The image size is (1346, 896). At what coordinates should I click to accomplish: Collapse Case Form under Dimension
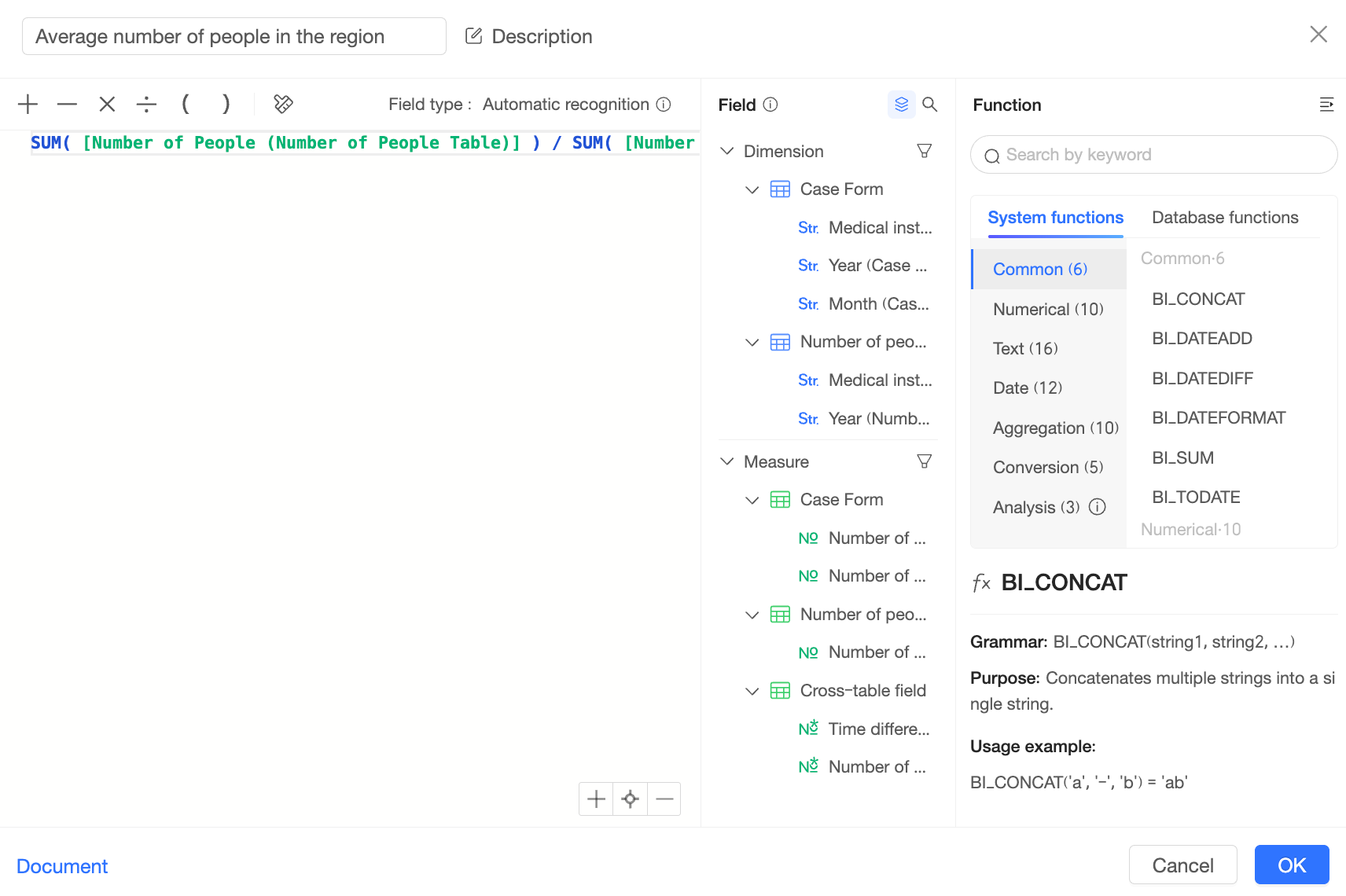tap(752, 189)
